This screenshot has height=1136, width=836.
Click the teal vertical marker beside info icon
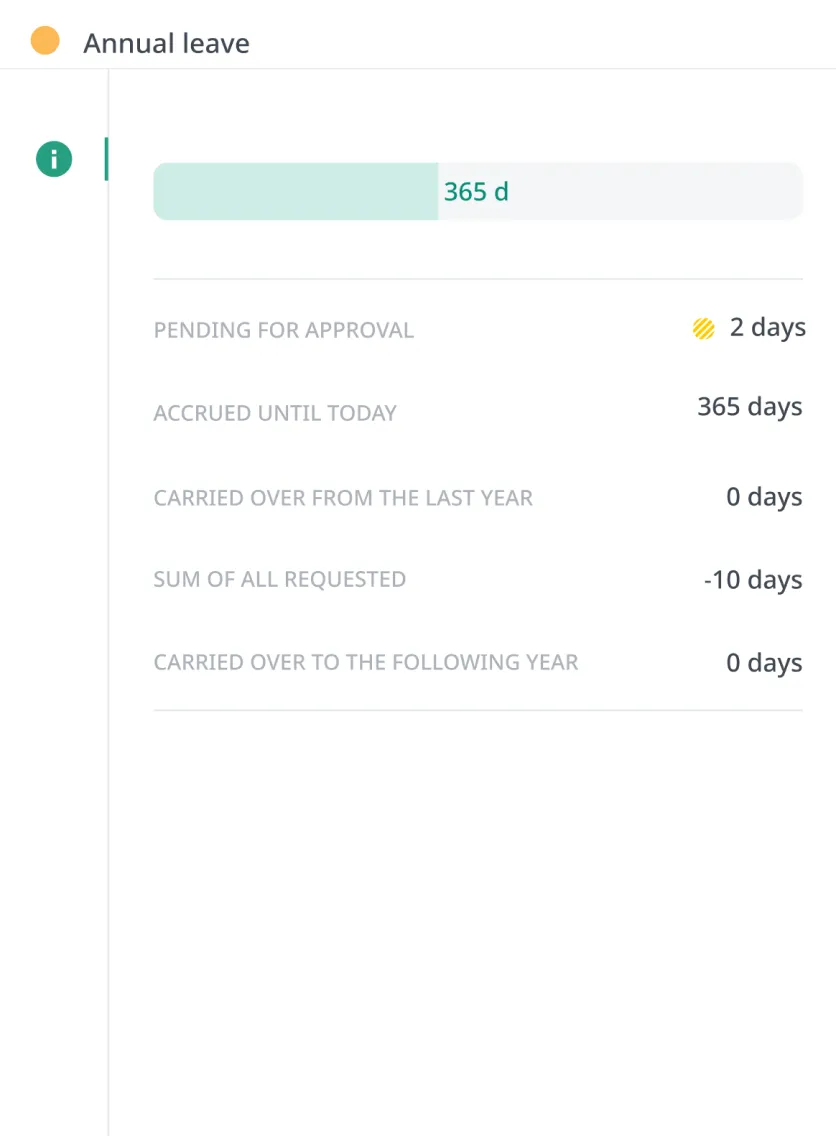click(107, 159)
